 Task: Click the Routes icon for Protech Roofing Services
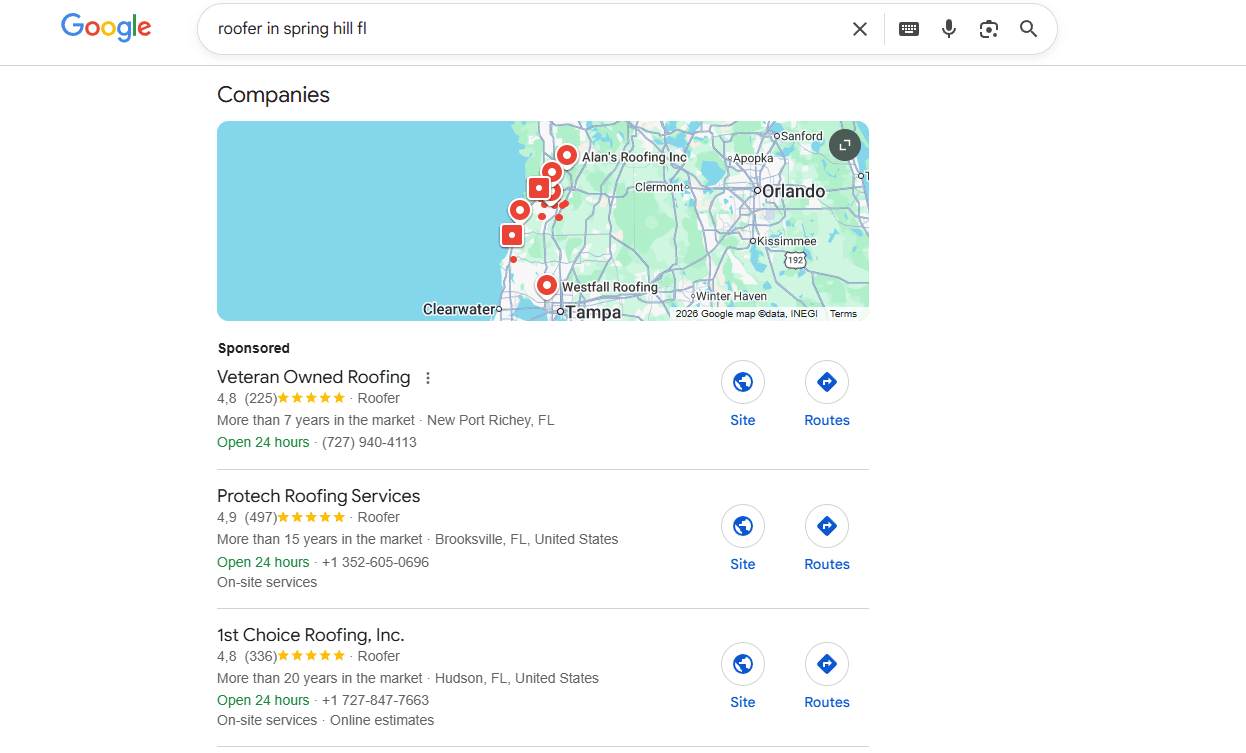coord(827,525)
